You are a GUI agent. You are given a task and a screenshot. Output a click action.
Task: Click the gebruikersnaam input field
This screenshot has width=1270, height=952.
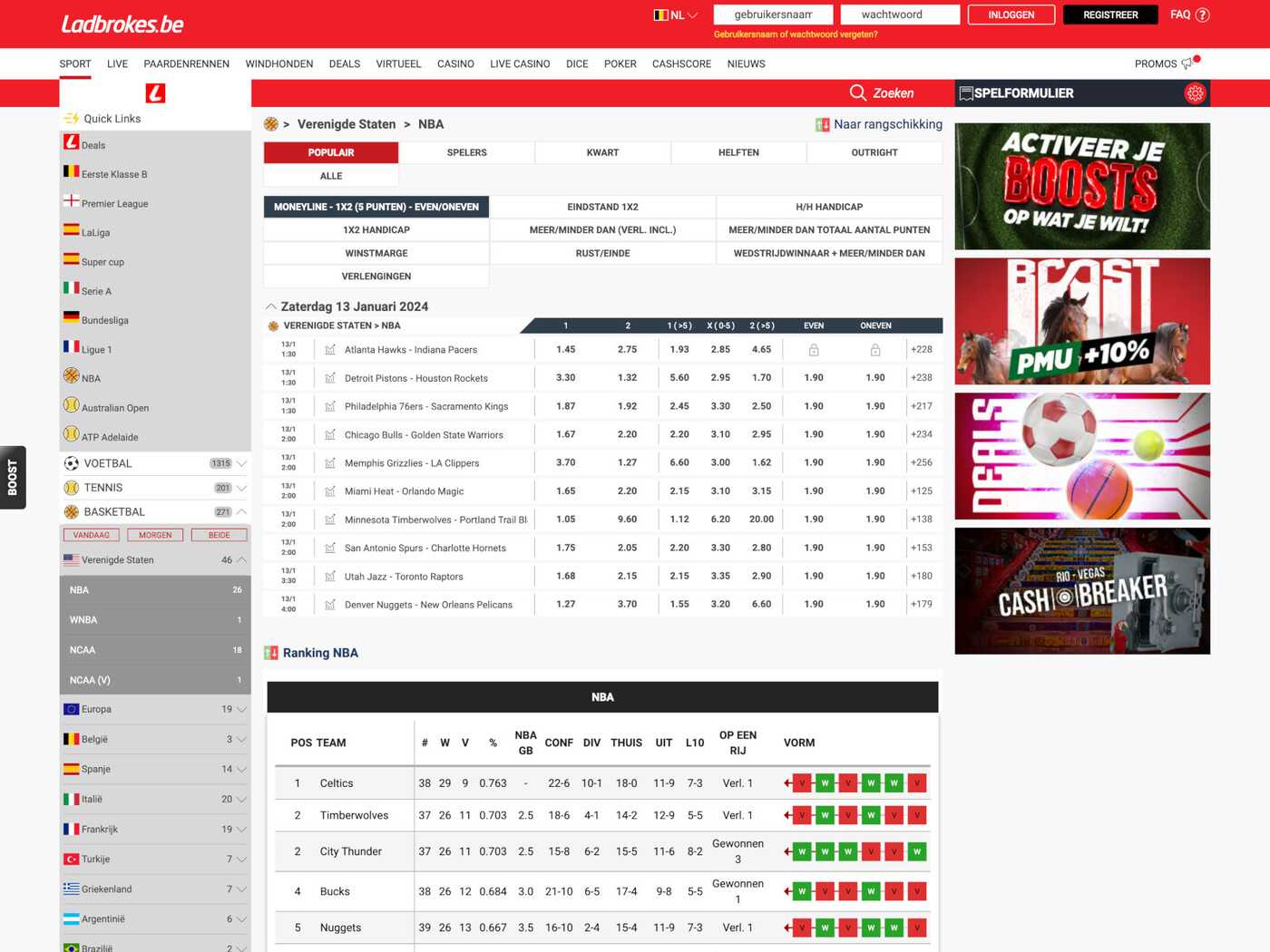(773, 15)
